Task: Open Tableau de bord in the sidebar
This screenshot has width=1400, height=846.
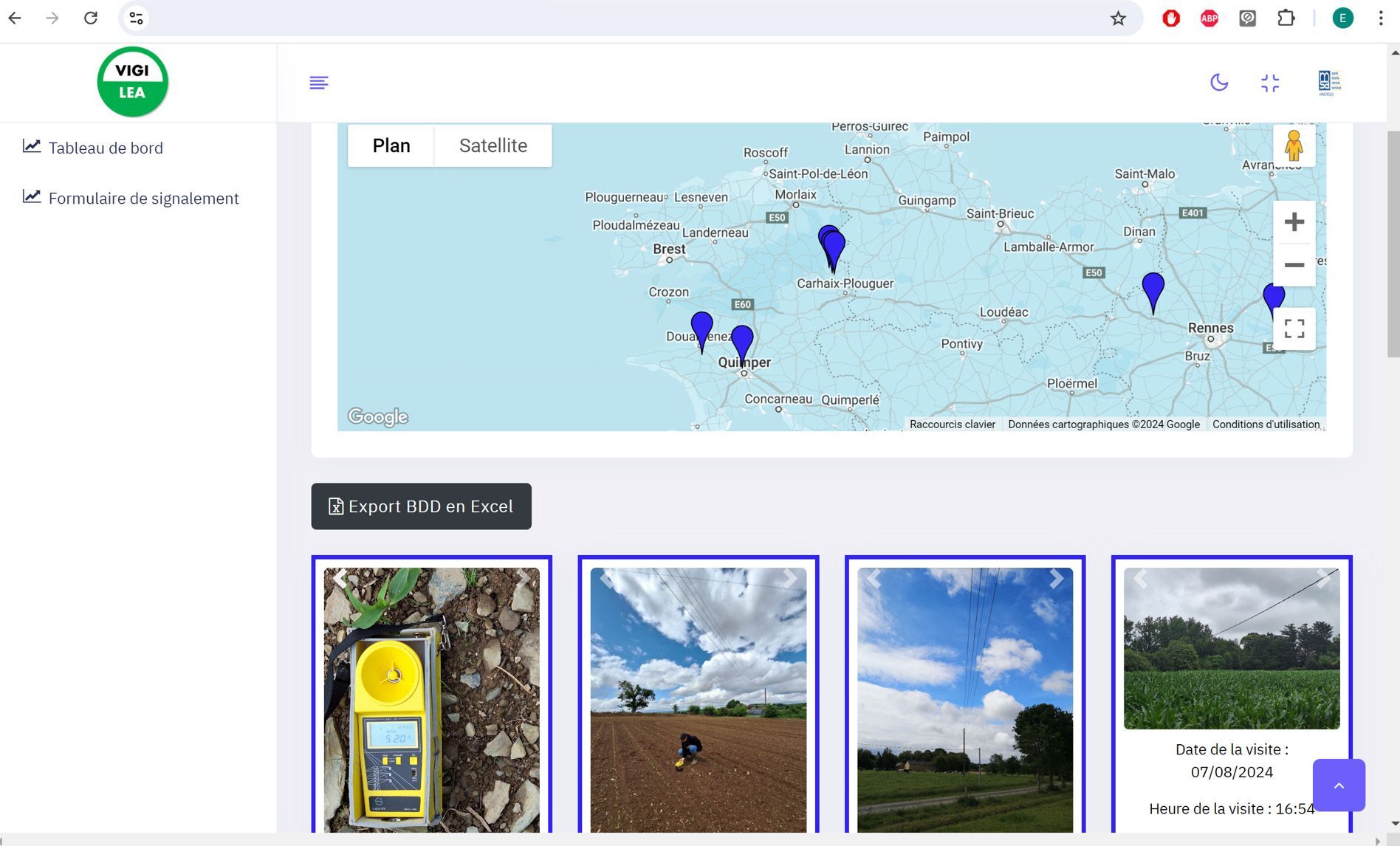Action: [105, 148]
